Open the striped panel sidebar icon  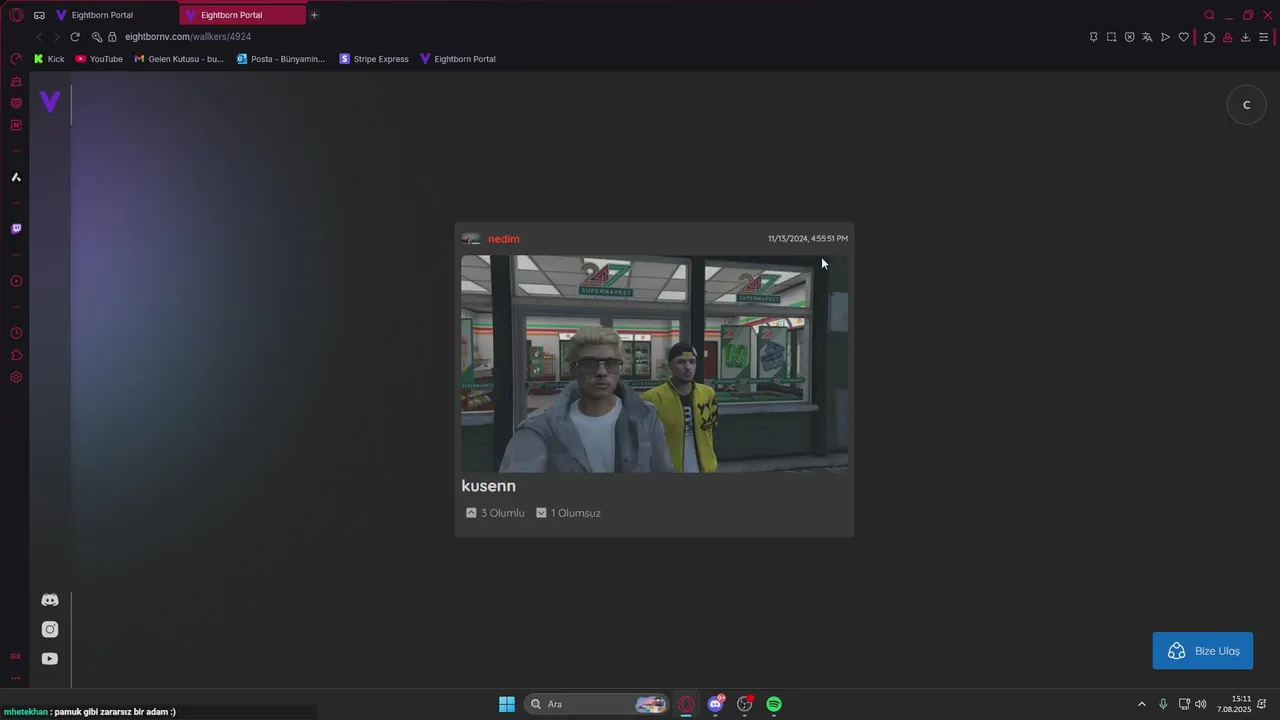point(16,103)
